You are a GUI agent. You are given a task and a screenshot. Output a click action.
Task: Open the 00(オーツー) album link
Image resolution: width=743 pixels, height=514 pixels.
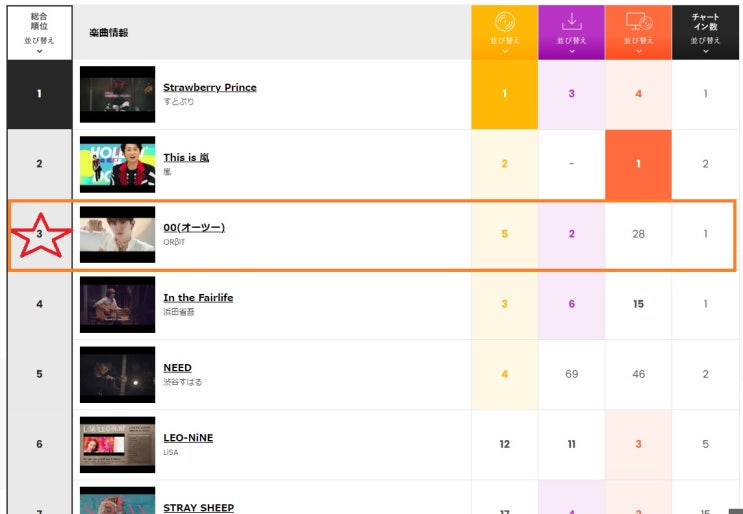[194, 227]
